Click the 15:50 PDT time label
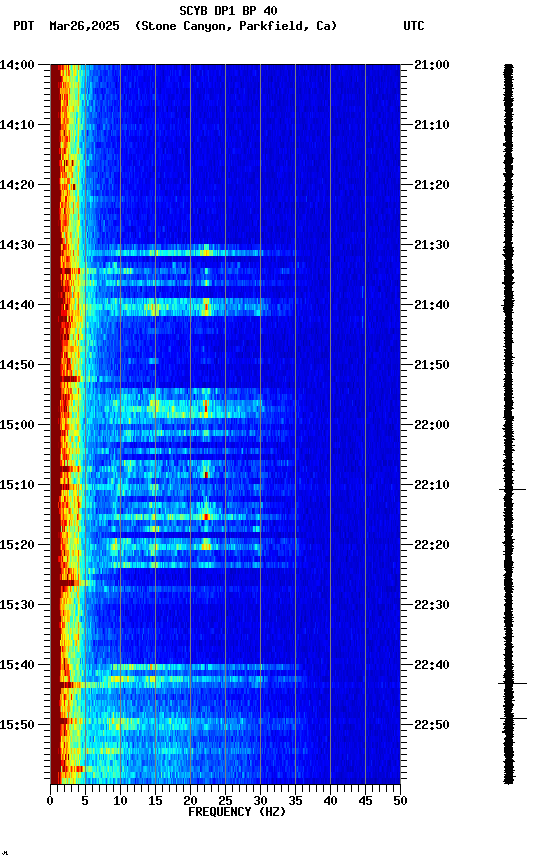 (x=17, y=725)
